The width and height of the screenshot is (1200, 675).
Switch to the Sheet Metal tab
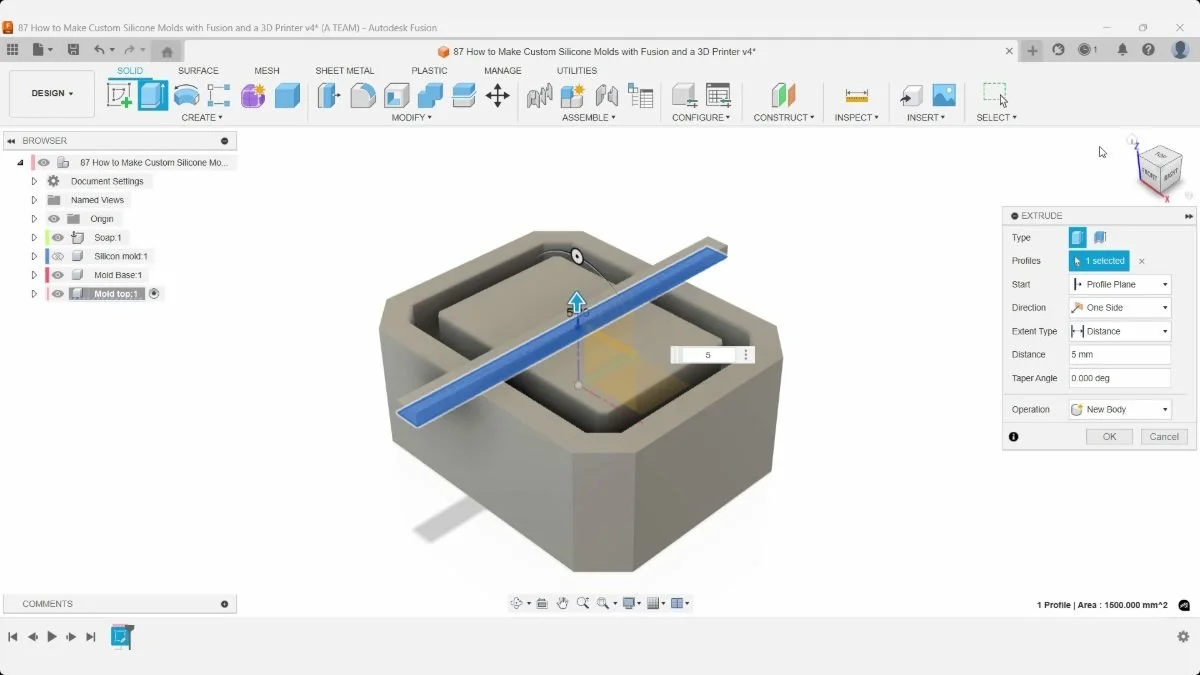click(344, 71)
